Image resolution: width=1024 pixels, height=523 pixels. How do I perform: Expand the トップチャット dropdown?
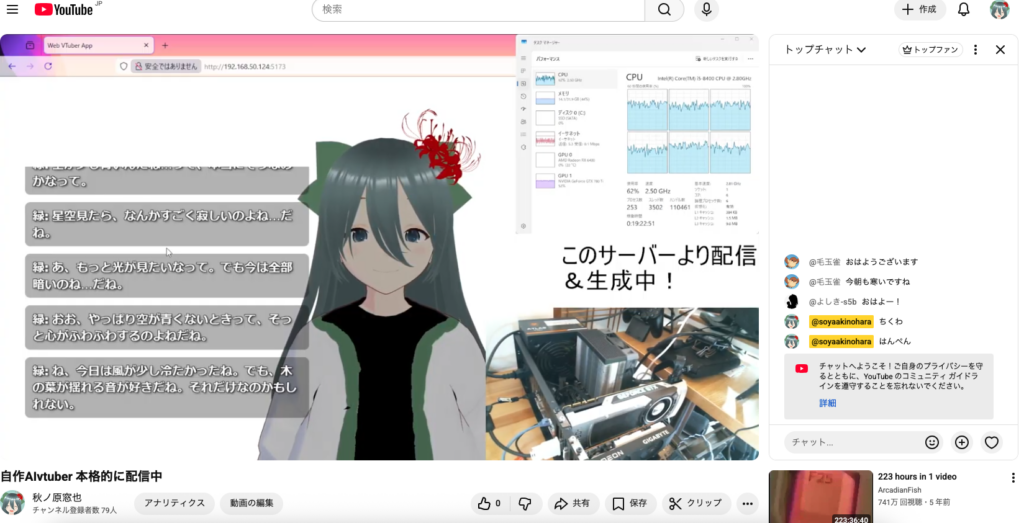[x=825, y=49]
